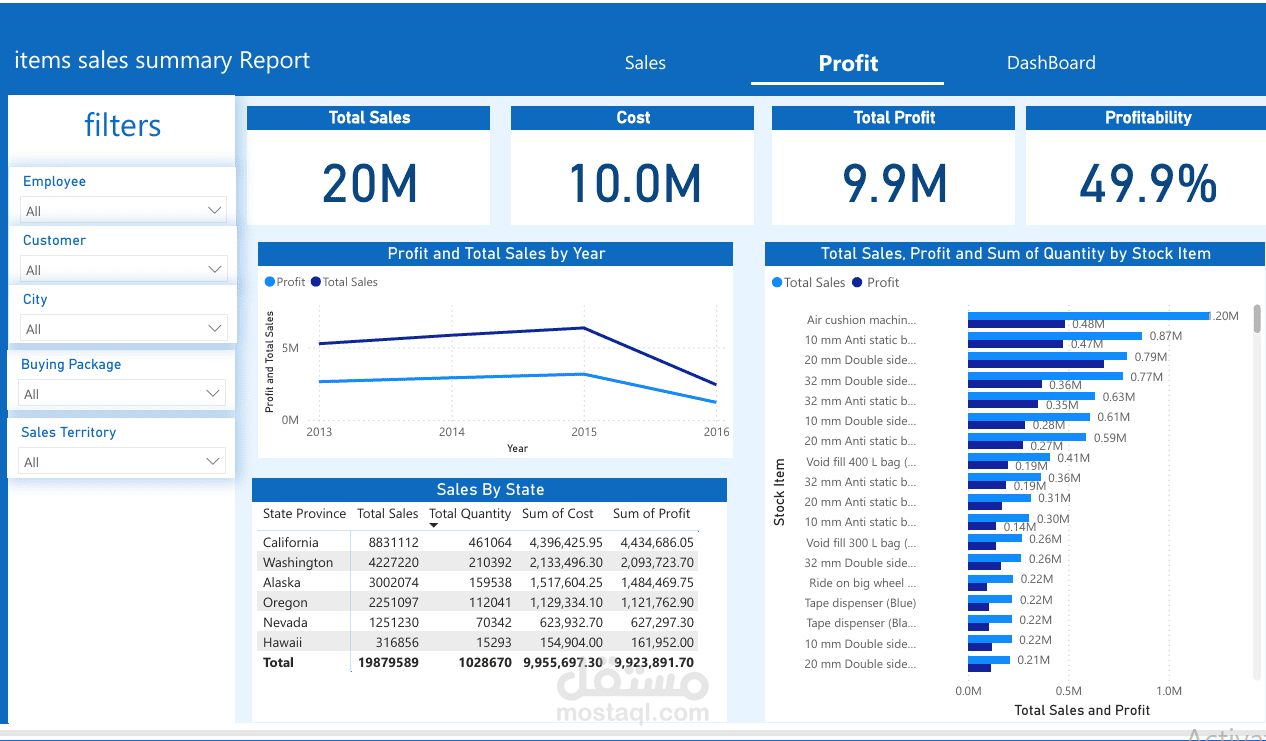Click the Air cushion machine Total Sales bar
This screenshot has width=1266, height=741.
(x=1088, y=316)
